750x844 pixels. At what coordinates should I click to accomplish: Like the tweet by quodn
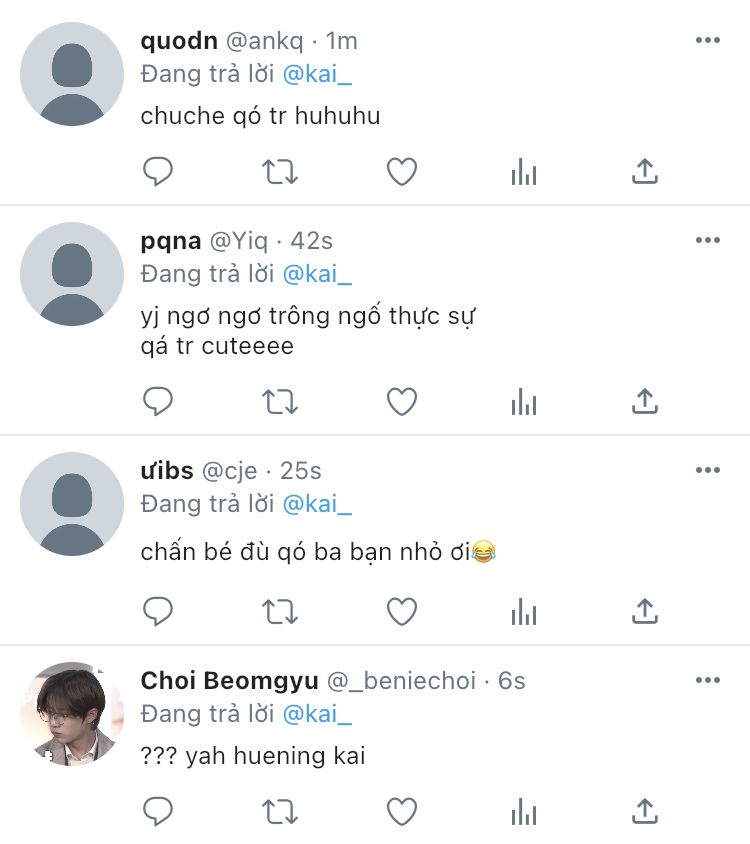pos(402,172)
